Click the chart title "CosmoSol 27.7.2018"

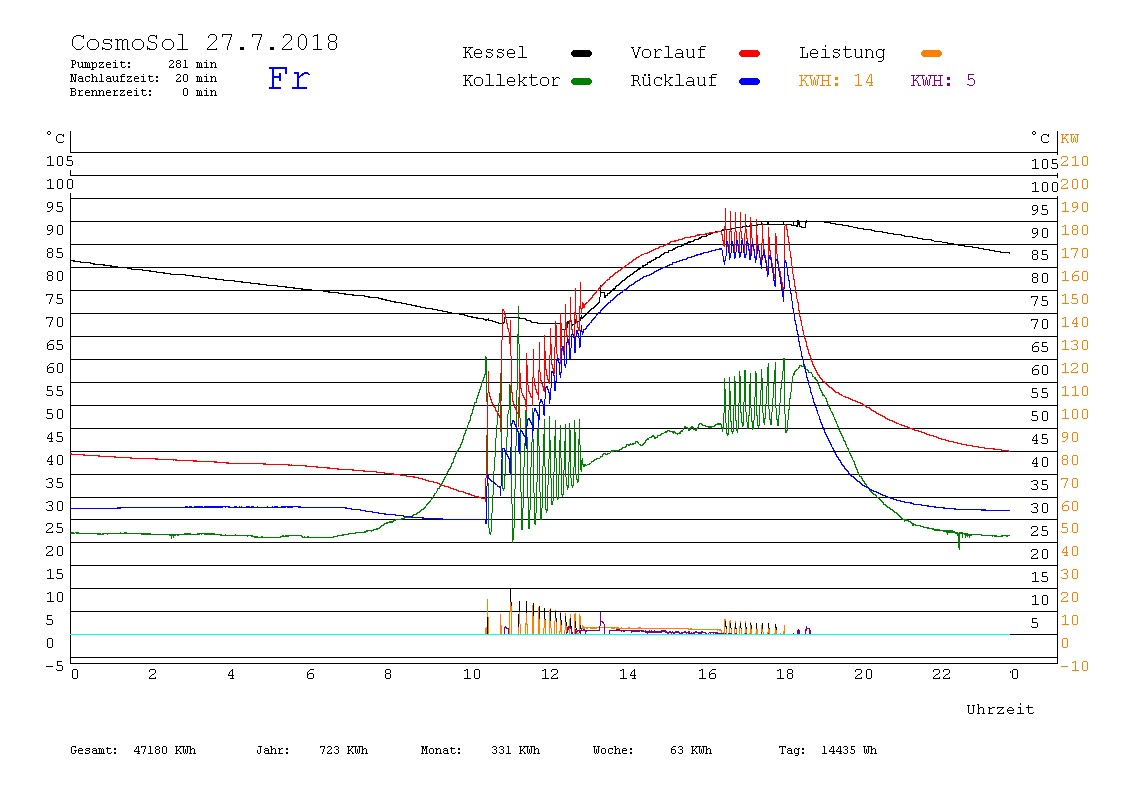[x=204, y=42]
